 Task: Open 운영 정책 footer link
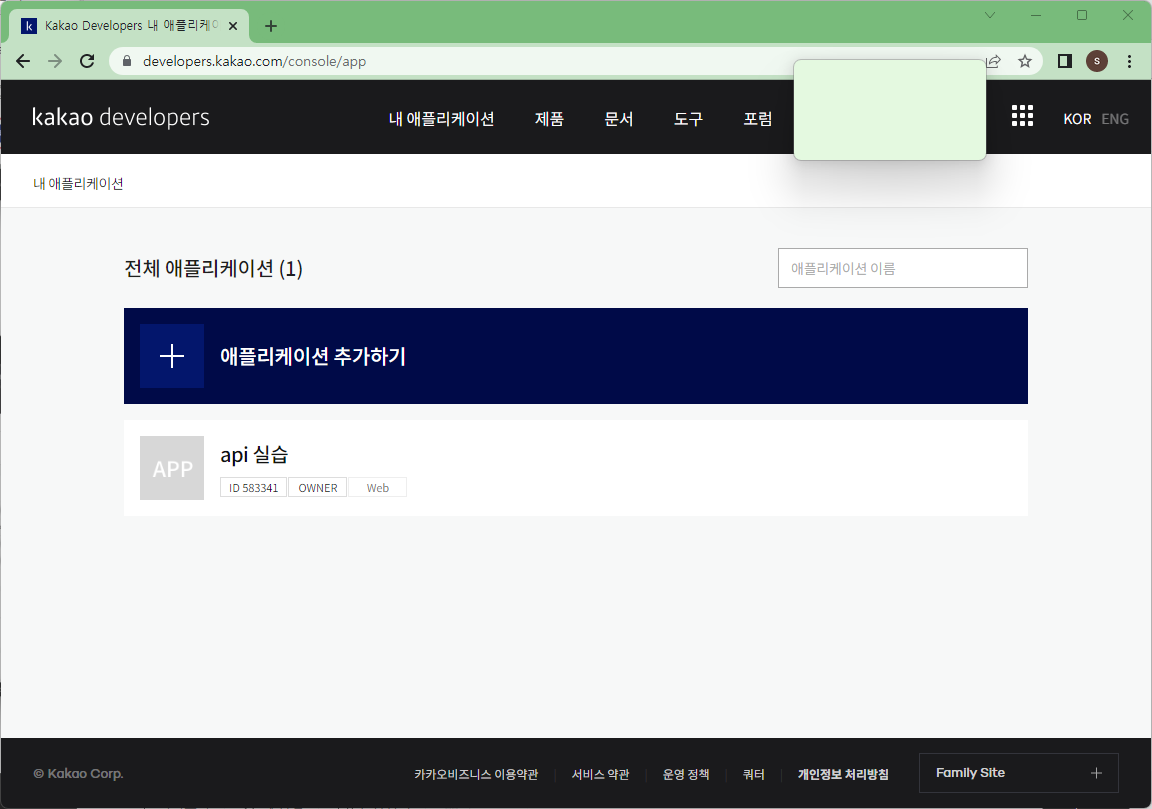(685, 774)
